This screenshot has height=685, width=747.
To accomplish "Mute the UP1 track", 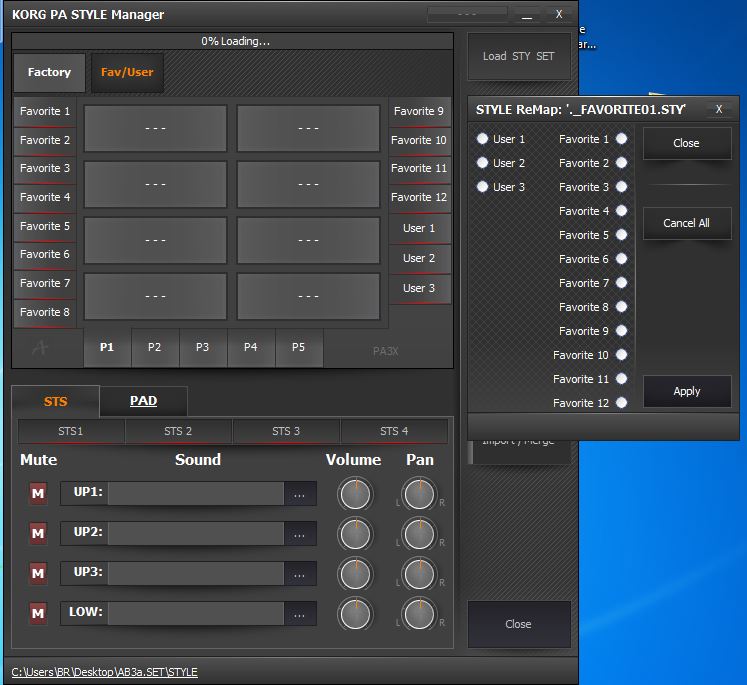I will click(38, 494).
